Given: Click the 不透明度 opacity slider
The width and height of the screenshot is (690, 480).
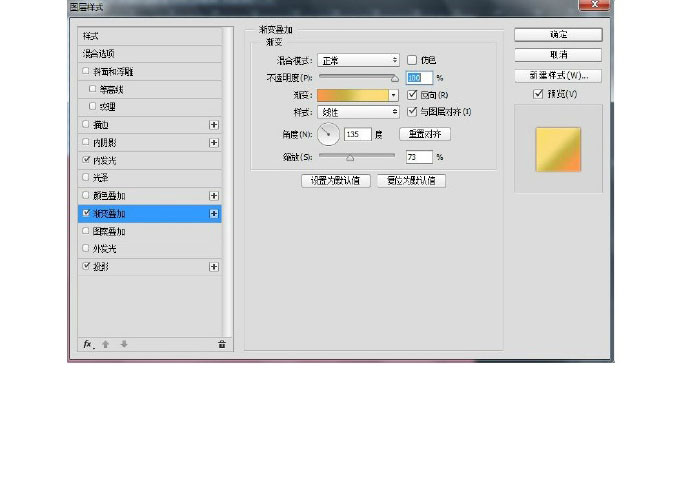Looking at the screenshot, I should [x=359, y=77].
